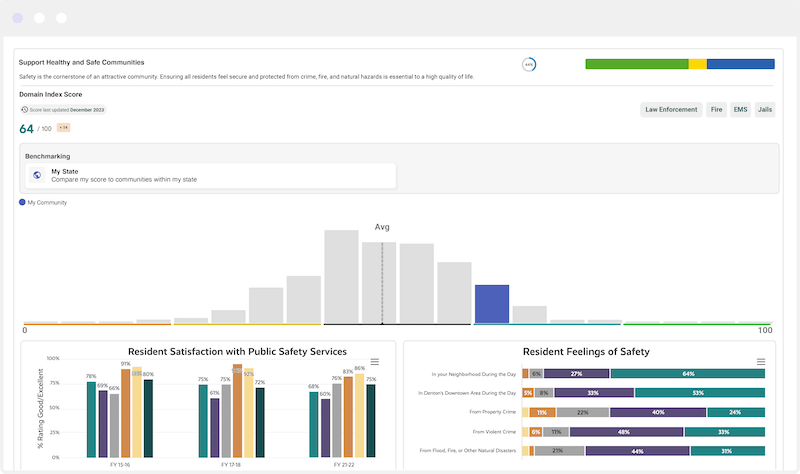
Task: Click the 64% teal segment, Neighborhood During the Day
Action: pyautogui.click(x=688, y=374)
